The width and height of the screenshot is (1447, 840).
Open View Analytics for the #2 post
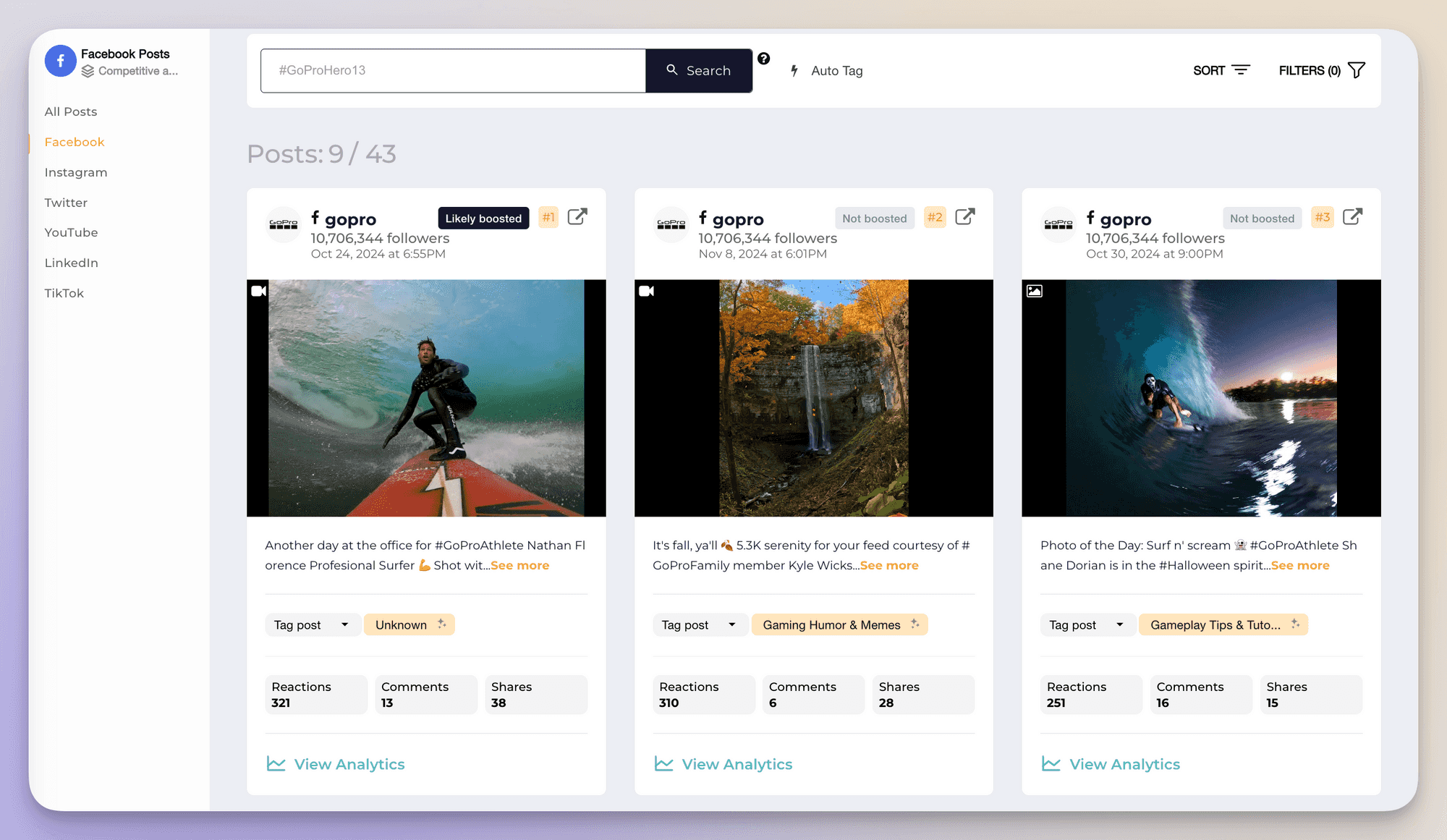click(x=723, y=764)
